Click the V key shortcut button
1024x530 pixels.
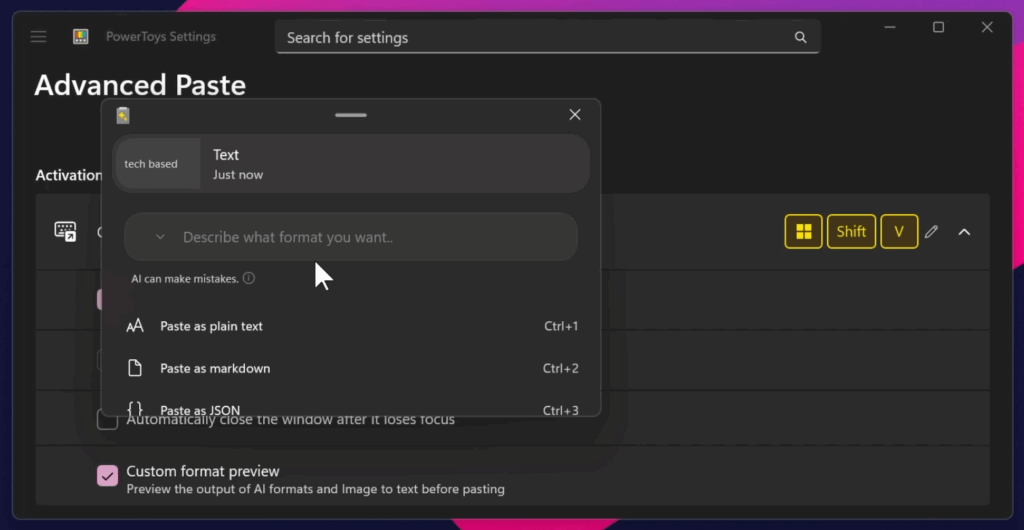(x=898, y=232)
